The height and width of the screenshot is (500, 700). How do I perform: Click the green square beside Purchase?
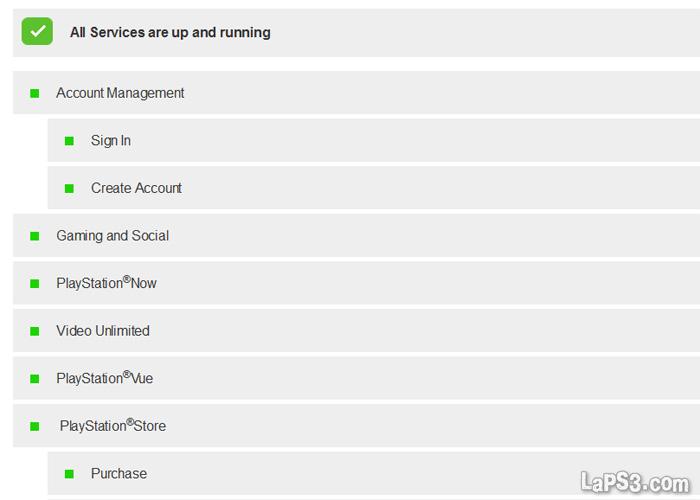(x=69, y=474)
